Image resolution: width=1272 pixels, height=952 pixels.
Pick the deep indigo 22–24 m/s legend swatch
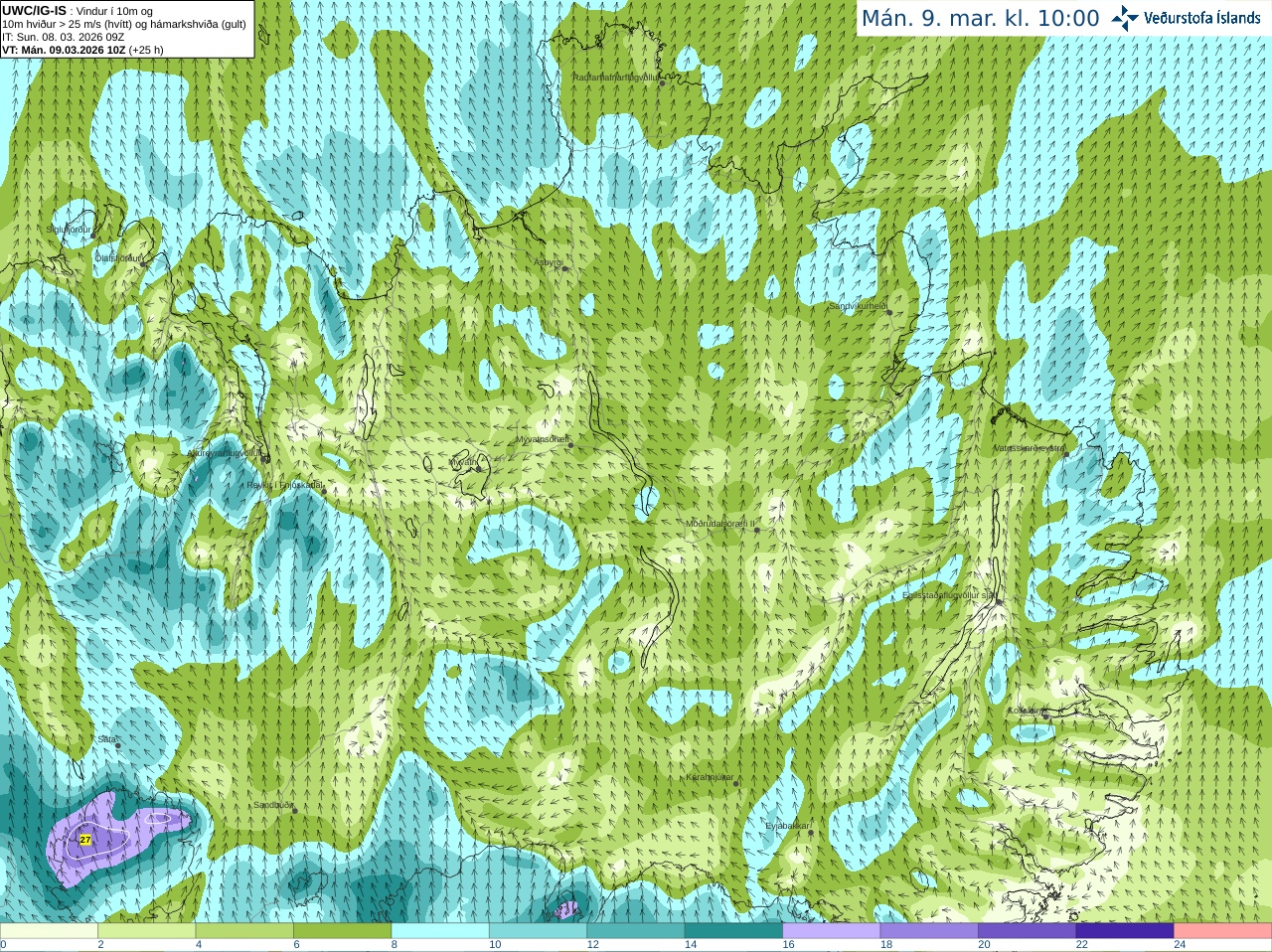(x=1126, y=931)
